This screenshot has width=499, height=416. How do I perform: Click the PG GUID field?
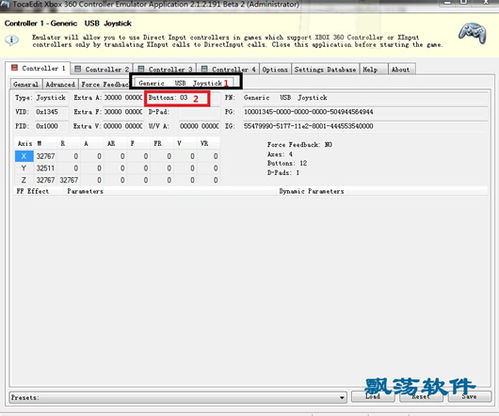[365, 112]
